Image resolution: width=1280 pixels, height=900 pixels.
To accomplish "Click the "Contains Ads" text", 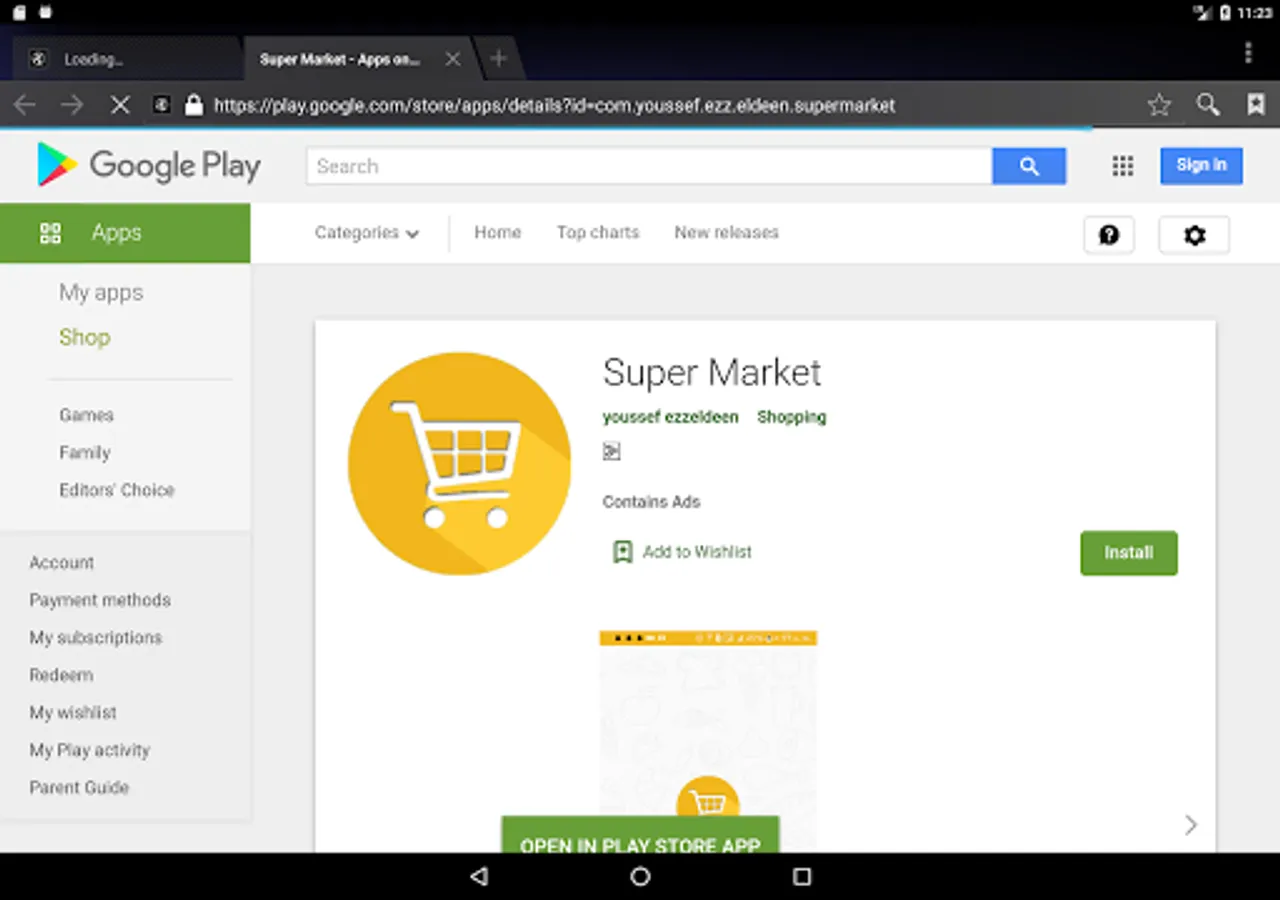I will [x=651, y=502].
